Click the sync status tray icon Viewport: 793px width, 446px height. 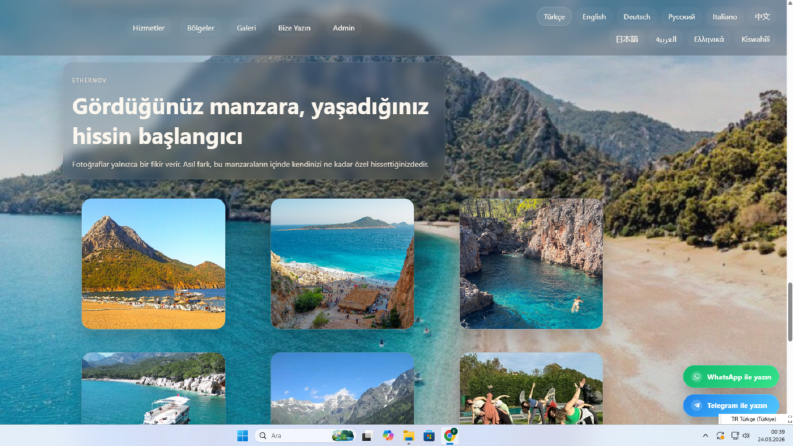pyautogui.click(x=720, y=435)
